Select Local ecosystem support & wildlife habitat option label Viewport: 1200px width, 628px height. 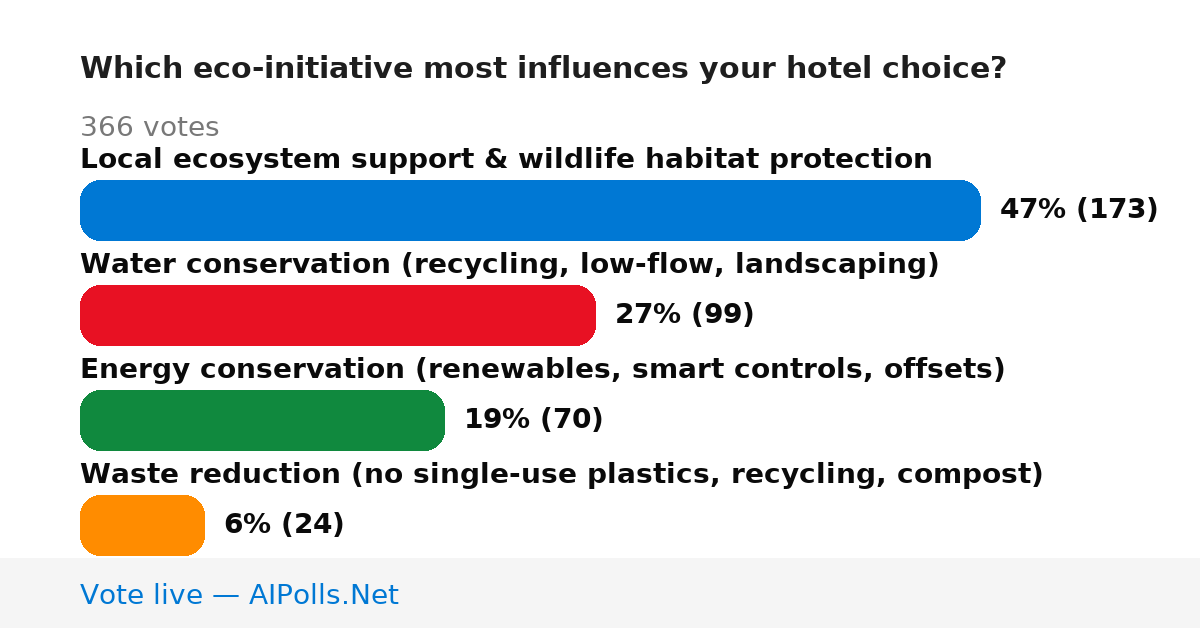click(x=506, y=159)
